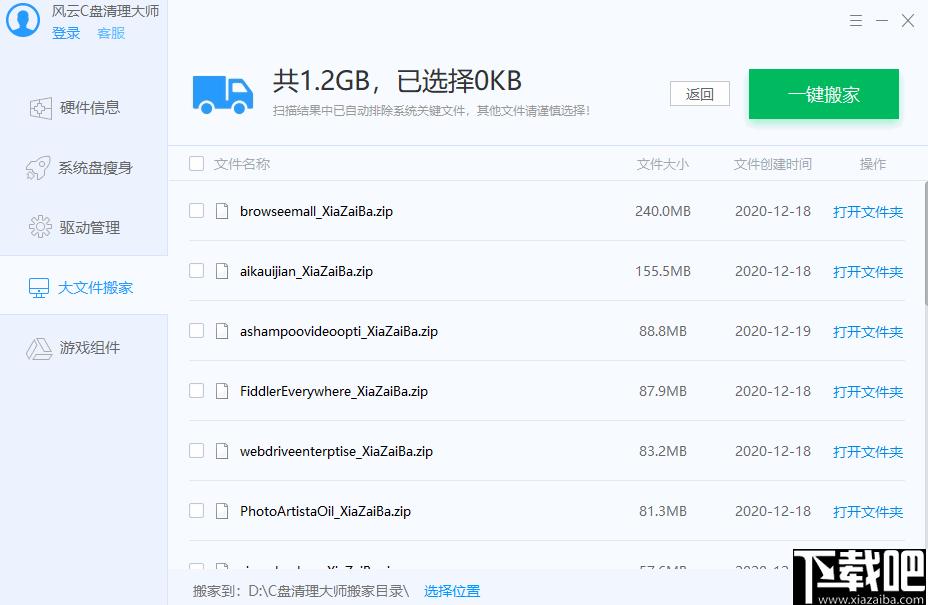Check webdriveenterptise_XiaZaiBa.zip checkbox
Image resolution: width=928 pixels, height=605 pixels.
pos(196,450)
